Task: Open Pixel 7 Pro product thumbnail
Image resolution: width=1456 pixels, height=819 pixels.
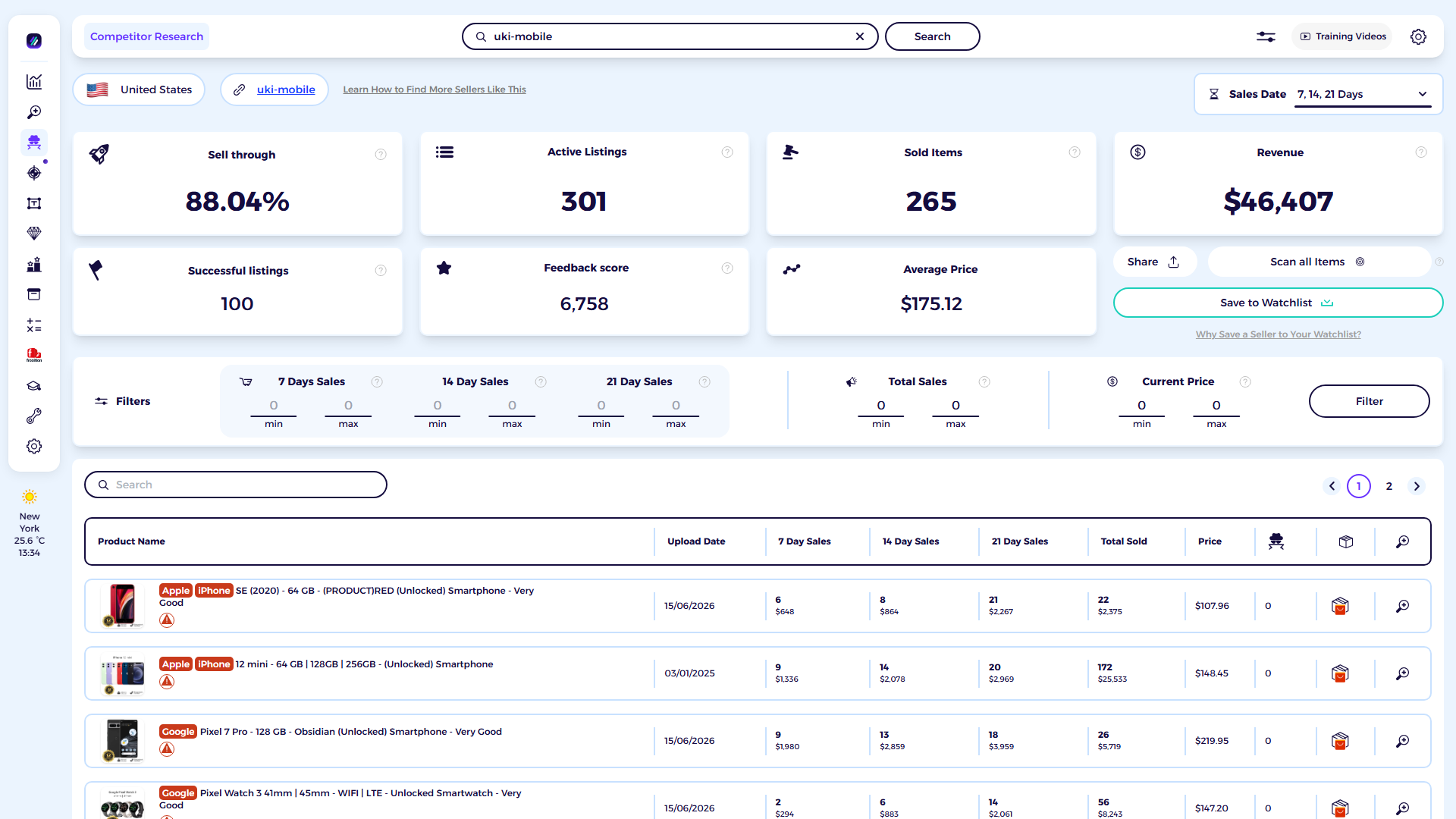Action: pos(122,741)
